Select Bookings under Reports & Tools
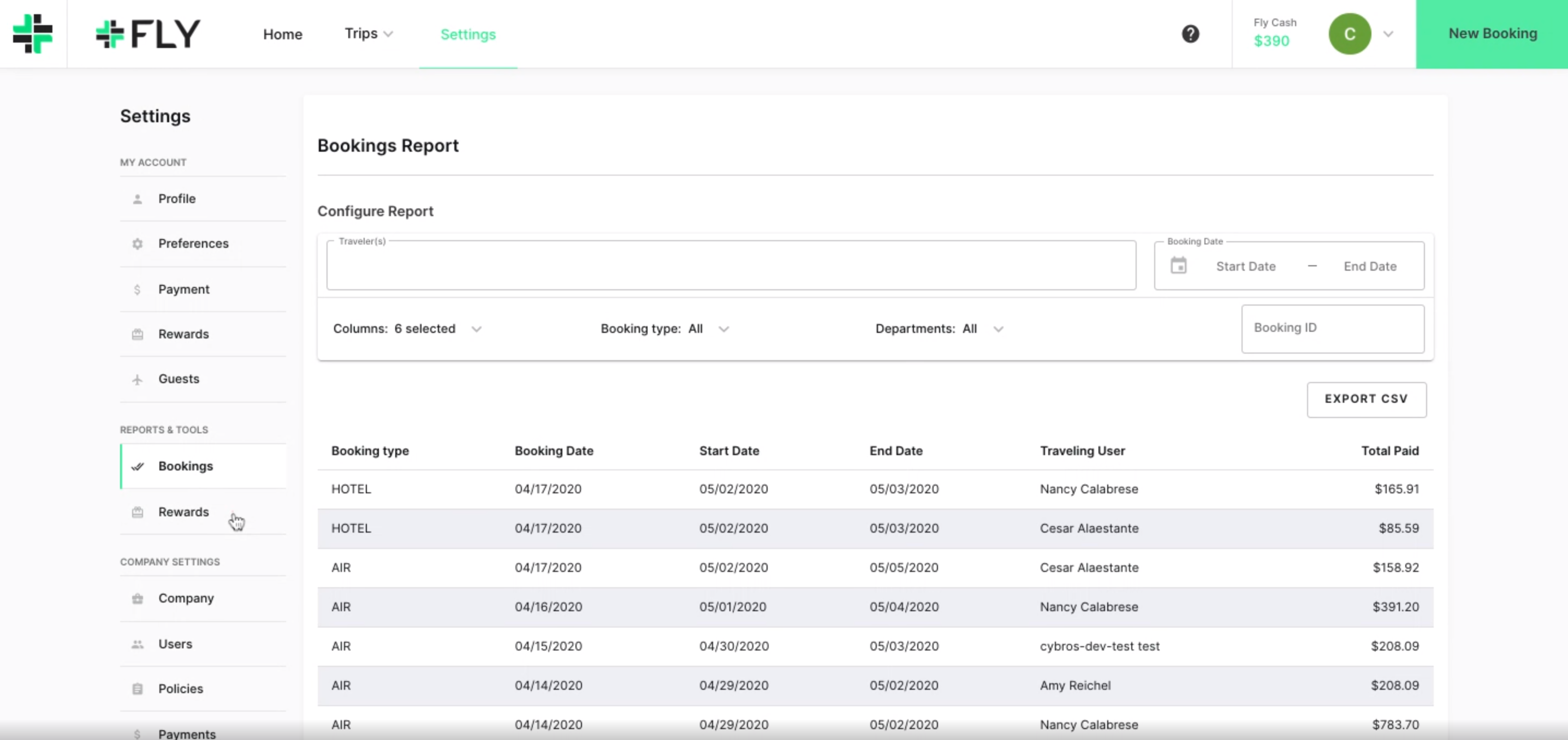This screenshot has height=740, width=1568. (x=203, y=467)
